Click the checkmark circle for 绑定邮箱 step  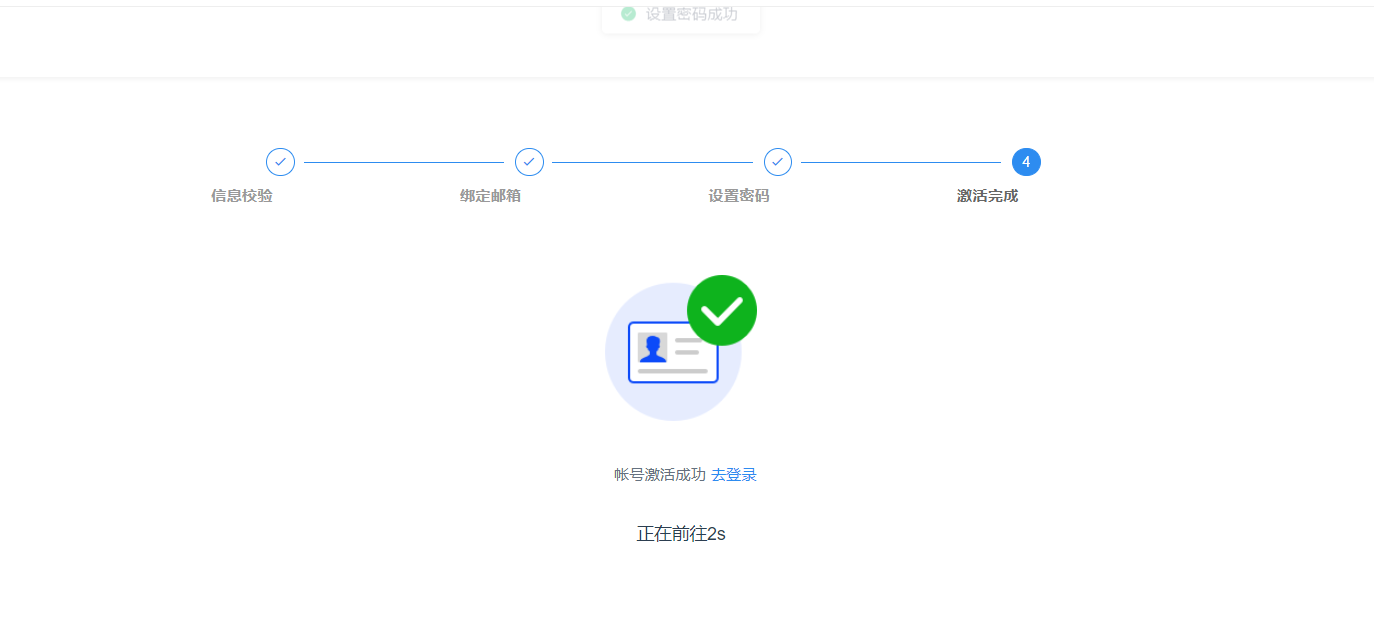529,162
